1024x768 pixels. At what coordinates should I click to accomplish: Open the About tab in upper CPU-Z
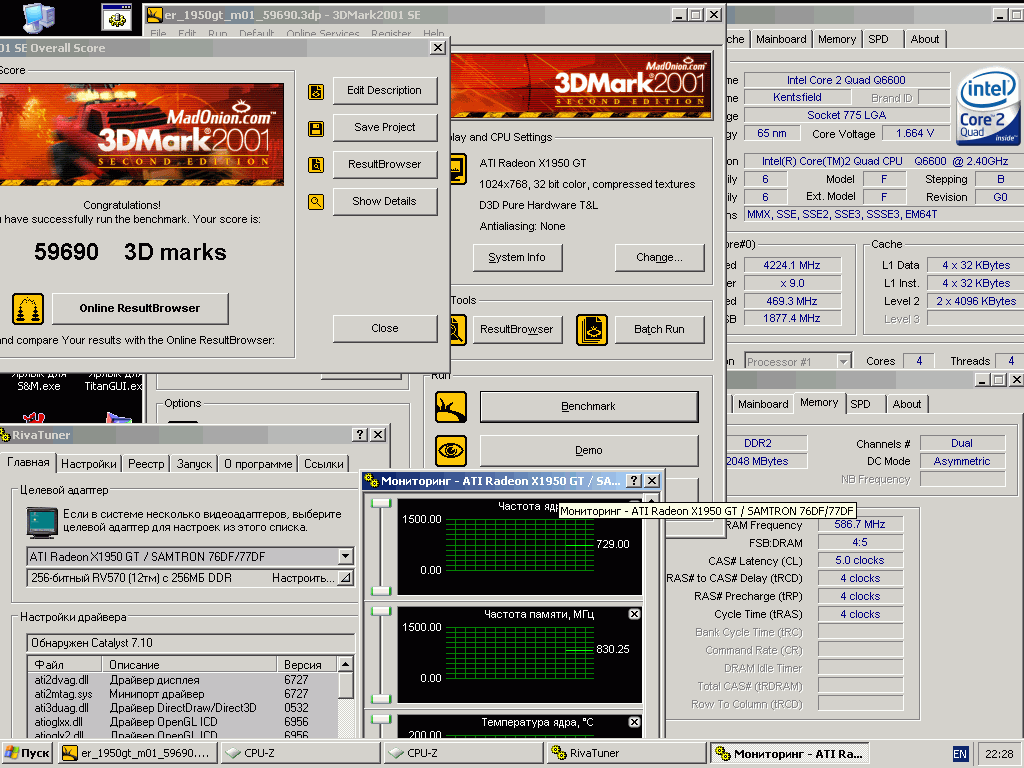click(x=925, y=39)
